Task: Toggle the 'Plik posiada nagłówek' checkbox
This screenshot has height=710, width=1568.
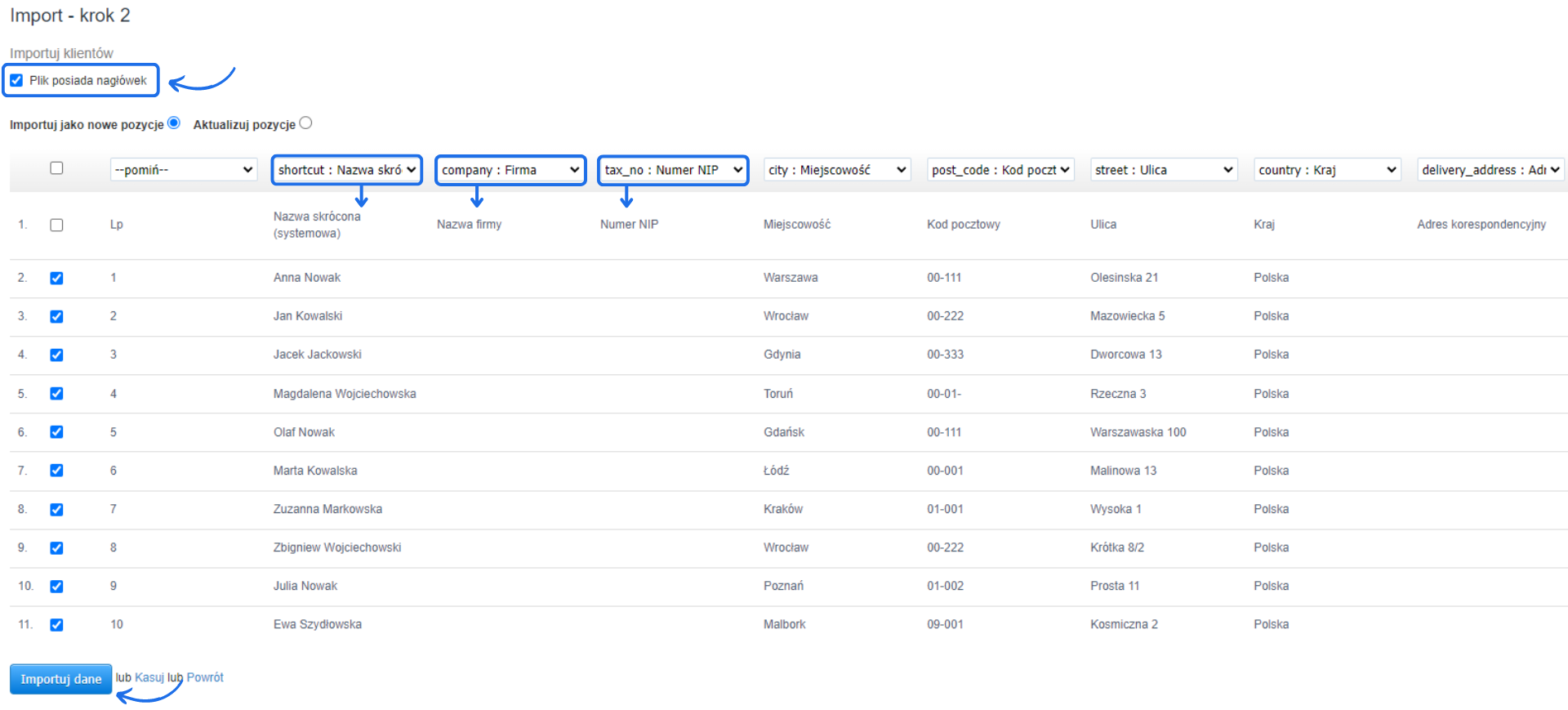Action: click(x=16, y=80)
